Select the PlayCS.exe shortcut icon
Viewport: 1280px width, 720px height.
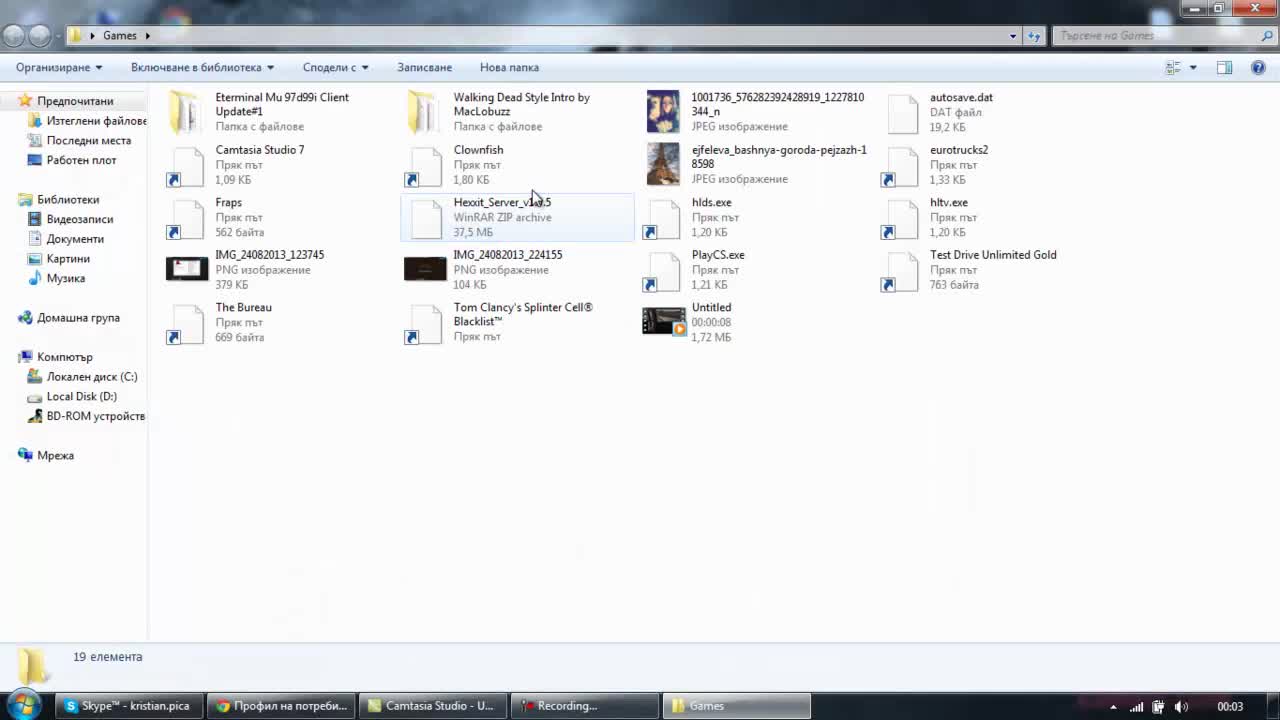(662, 271)
